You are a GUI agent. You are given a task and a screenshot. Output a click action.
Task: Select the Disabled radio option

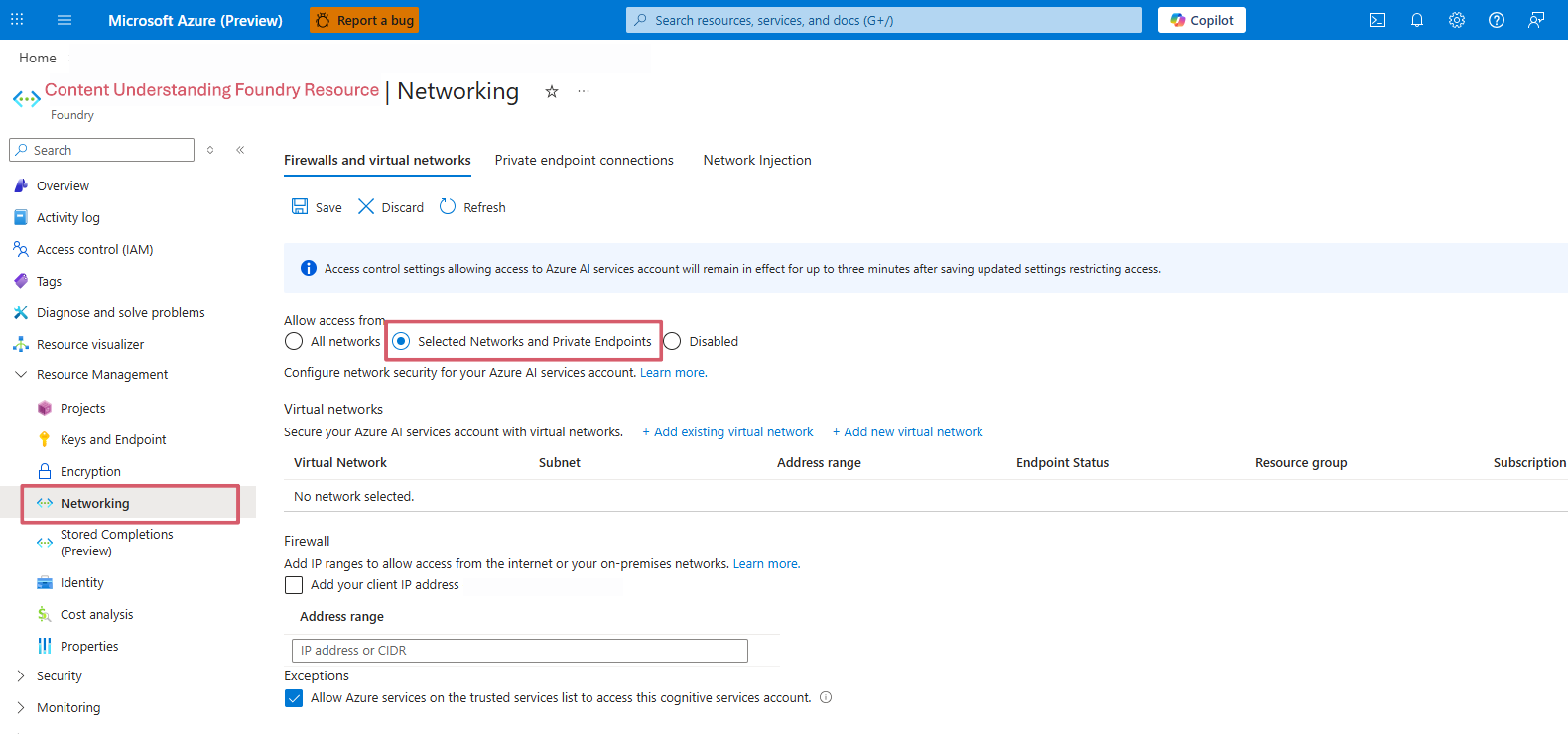coord(672,341)
